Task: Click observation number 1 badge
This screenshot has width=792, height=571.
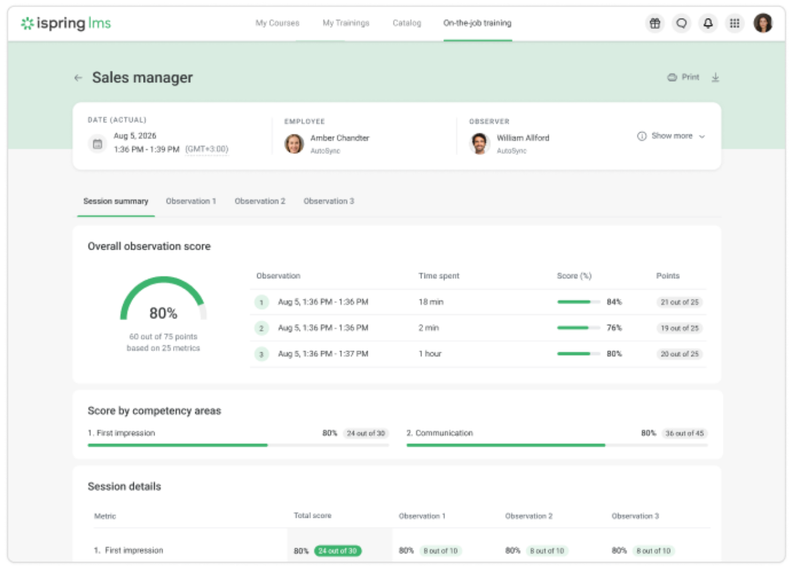Action: (261, 303)
